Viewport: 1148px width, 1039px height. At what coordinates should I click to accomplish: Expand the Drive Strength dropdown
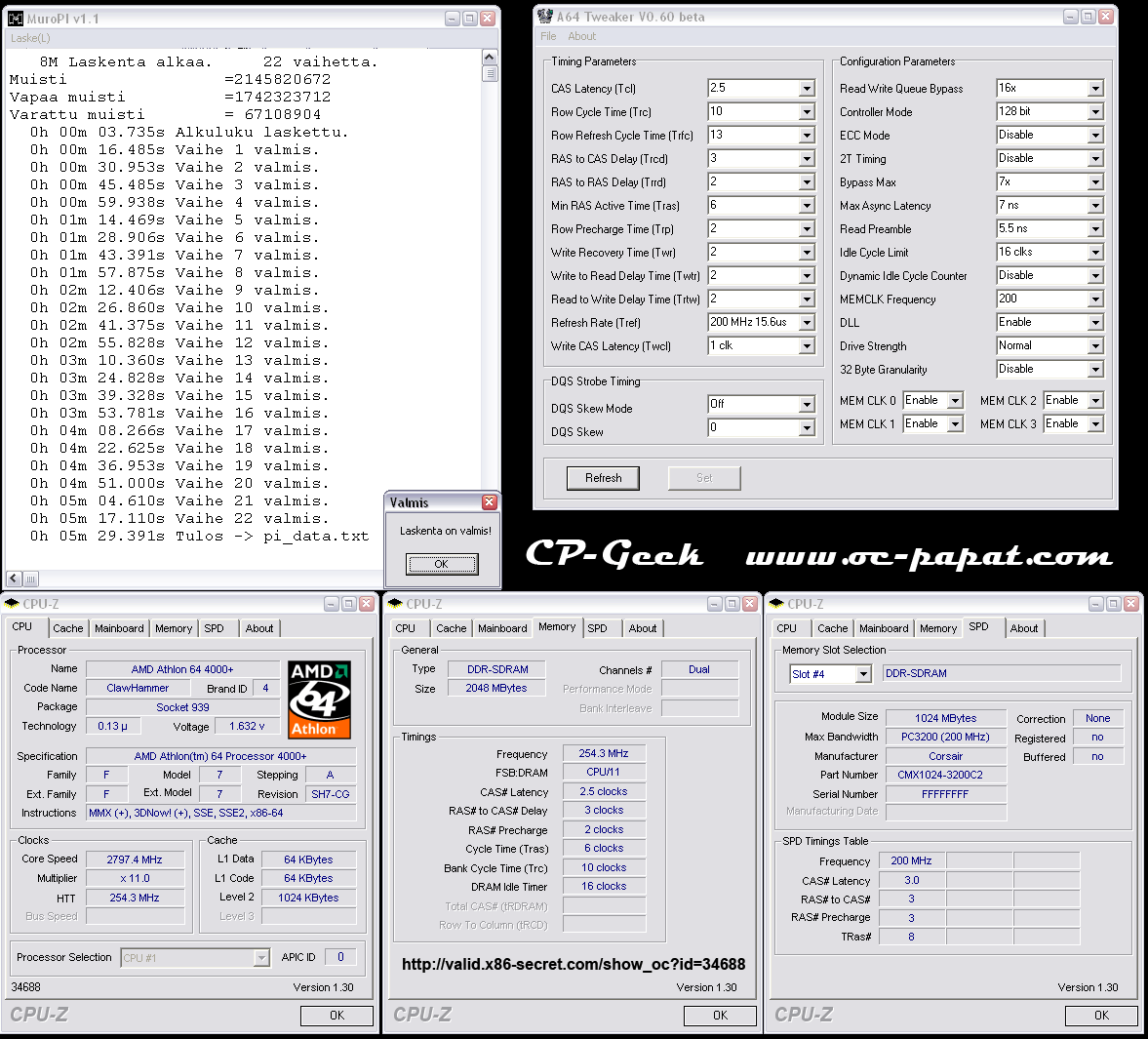click(1095, 346)
